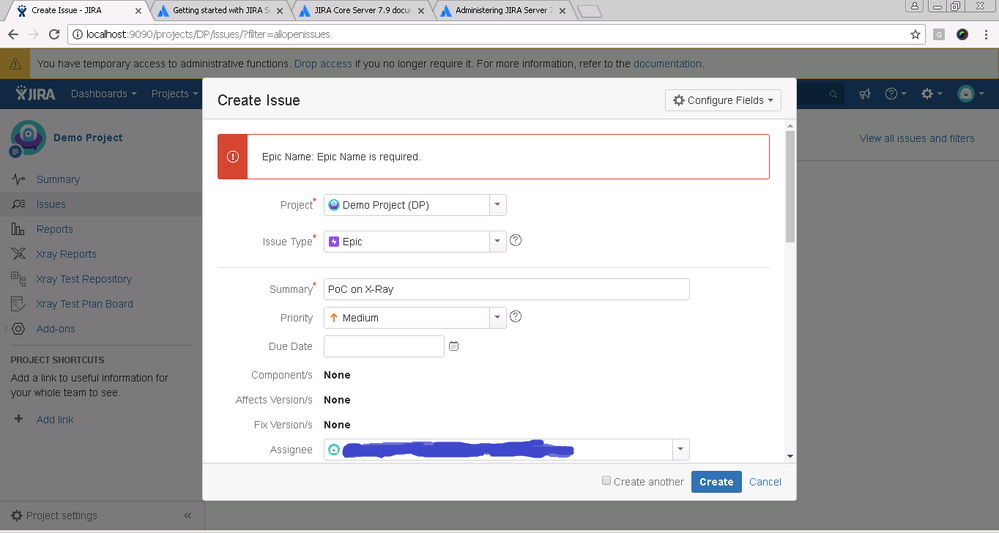The height and width of the screenshot is (533, 999).
Task: Open the Chrome three-dot menu
Action: point(986,34)
